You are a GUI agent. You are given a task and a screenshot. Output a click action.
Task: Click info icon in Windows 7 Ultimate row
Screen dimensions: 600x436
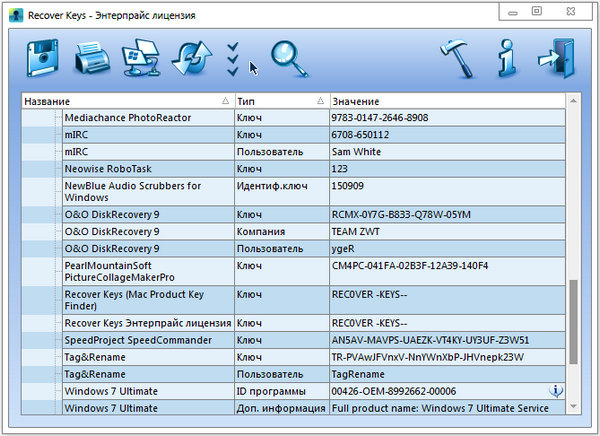tap(557, 390)
